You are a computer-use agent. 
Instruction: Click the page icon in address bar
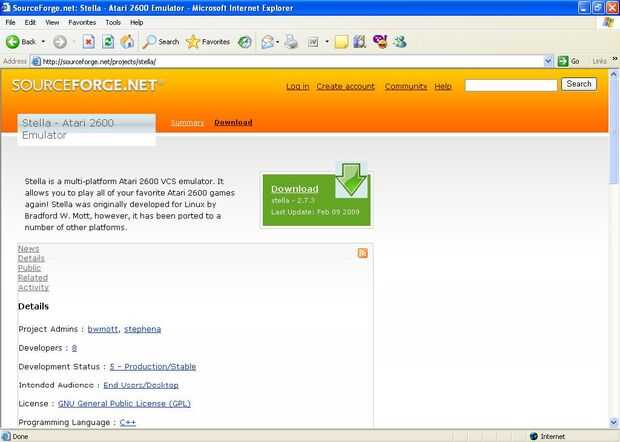coord(36,61)
